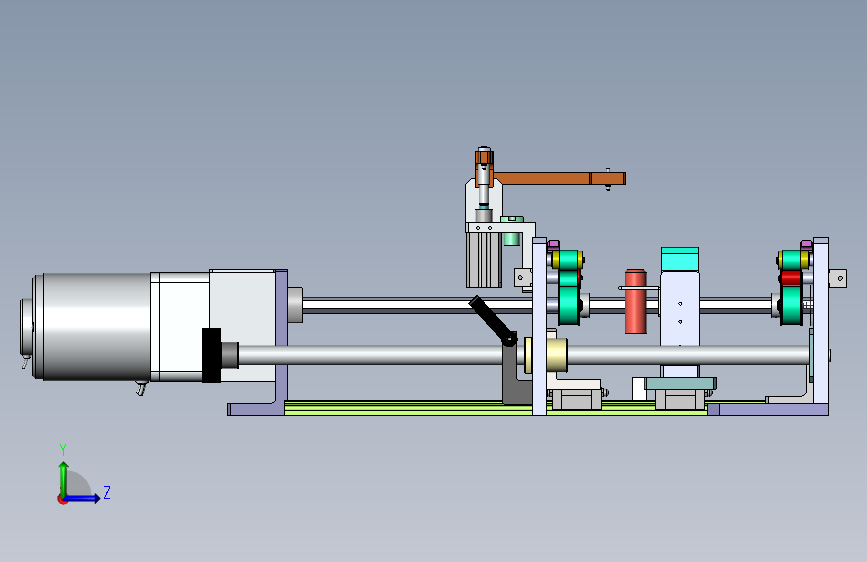Select the thin upper guide shaft
Viewport: 867px width, 562px height.
tap(415, 305)
